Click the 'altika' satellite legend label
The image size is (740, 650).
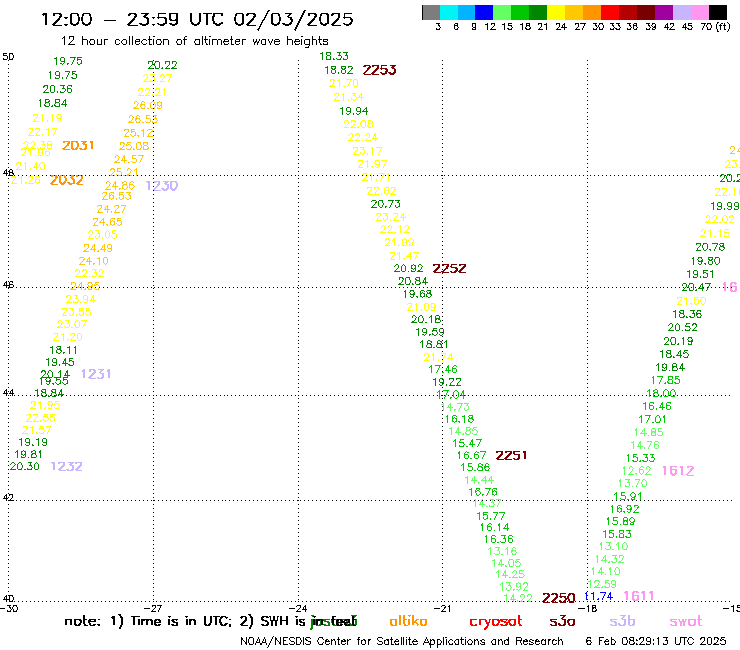pos(408,621)
